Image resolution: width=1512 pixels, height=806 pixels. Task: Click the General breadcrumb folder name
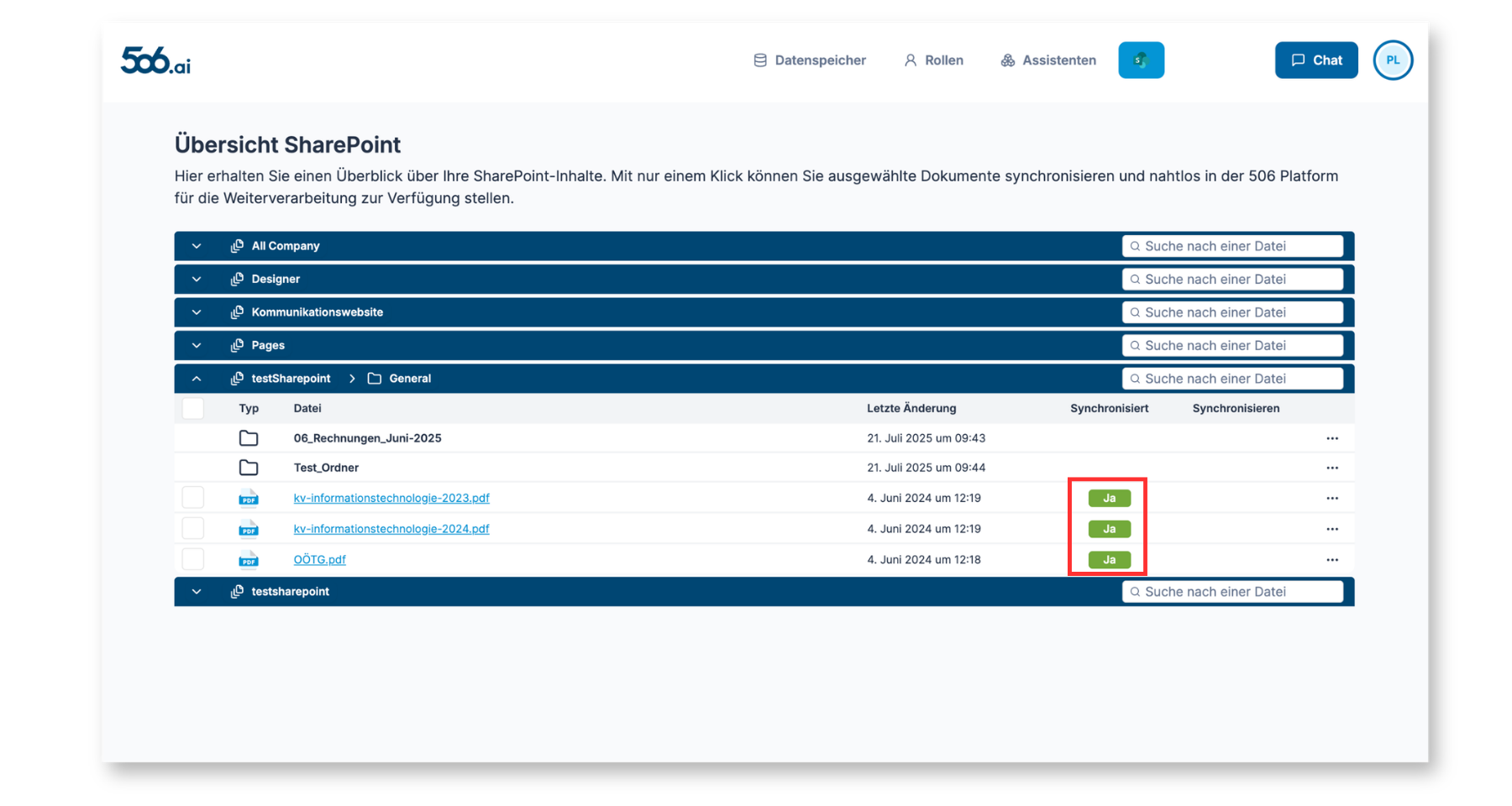(410, 379)
